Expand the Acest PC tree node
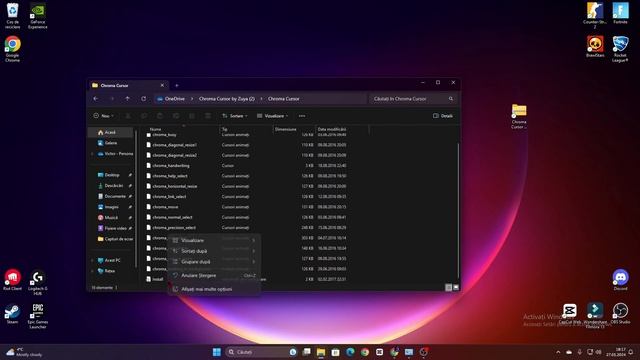This screenshot has width=640, height=360. click(93, 260)
